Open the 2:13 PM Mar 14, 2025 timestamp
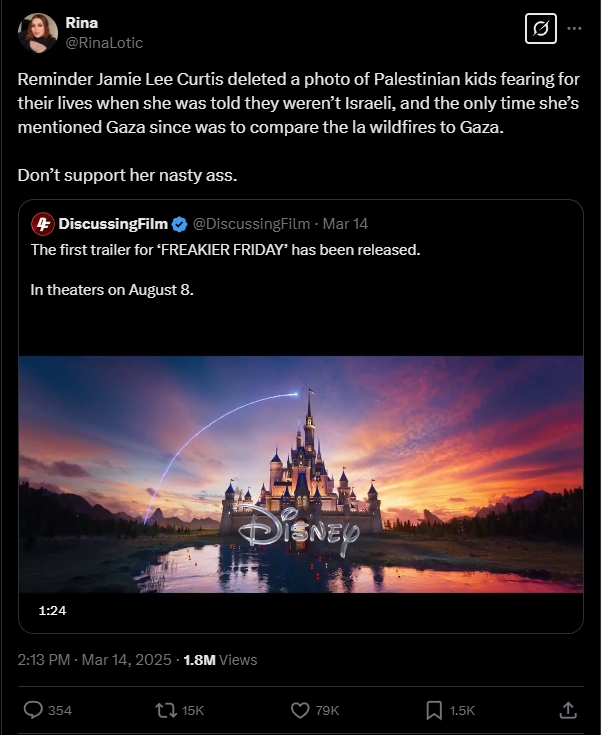The height and width of the screenshot is (735, 601). 94,660
